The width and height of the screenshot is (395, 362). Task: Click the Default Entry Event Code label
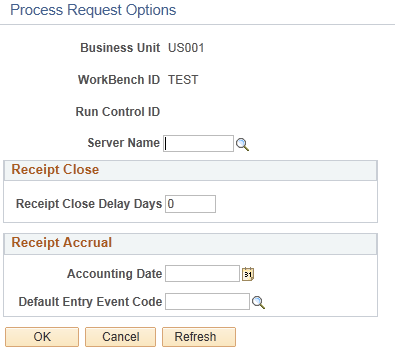(x=90, y=302)
